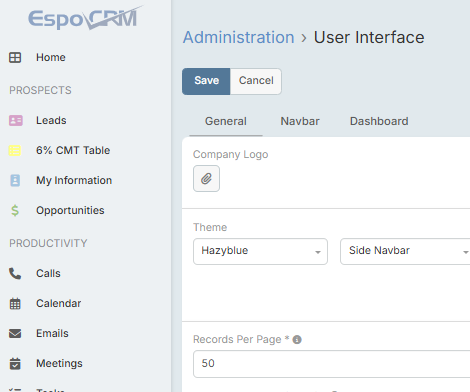Open the Home sidebar link
470x392 pixels.
point(51,57)
